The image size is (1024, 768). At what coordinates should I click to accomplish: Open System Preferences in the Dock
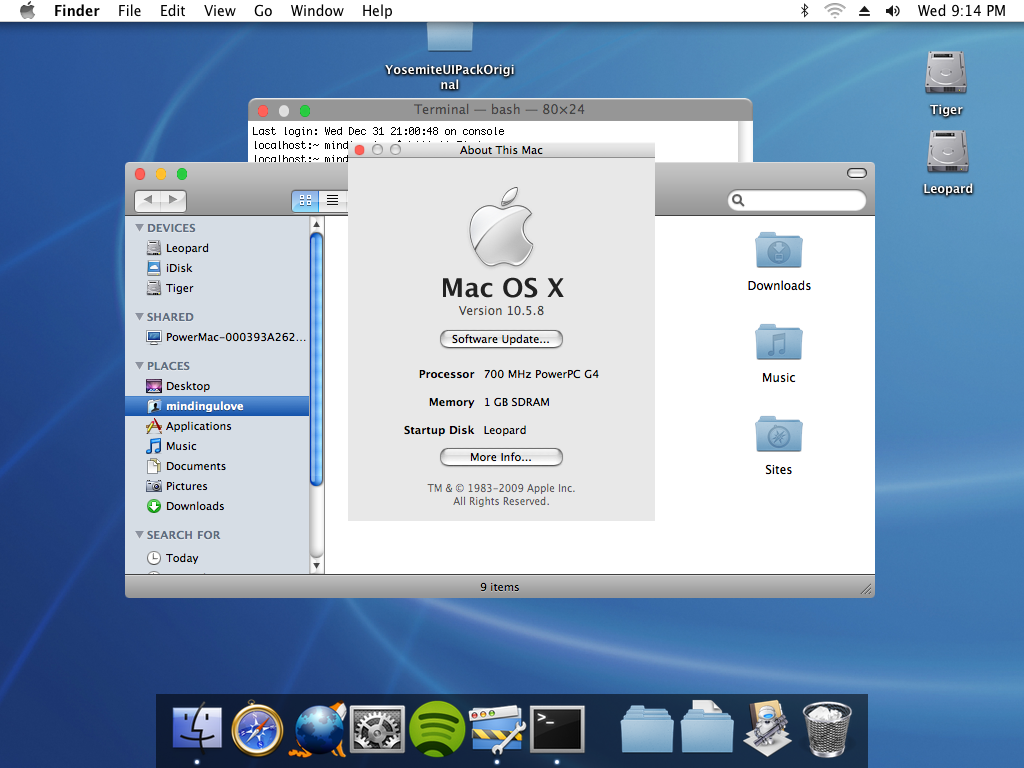377,728
